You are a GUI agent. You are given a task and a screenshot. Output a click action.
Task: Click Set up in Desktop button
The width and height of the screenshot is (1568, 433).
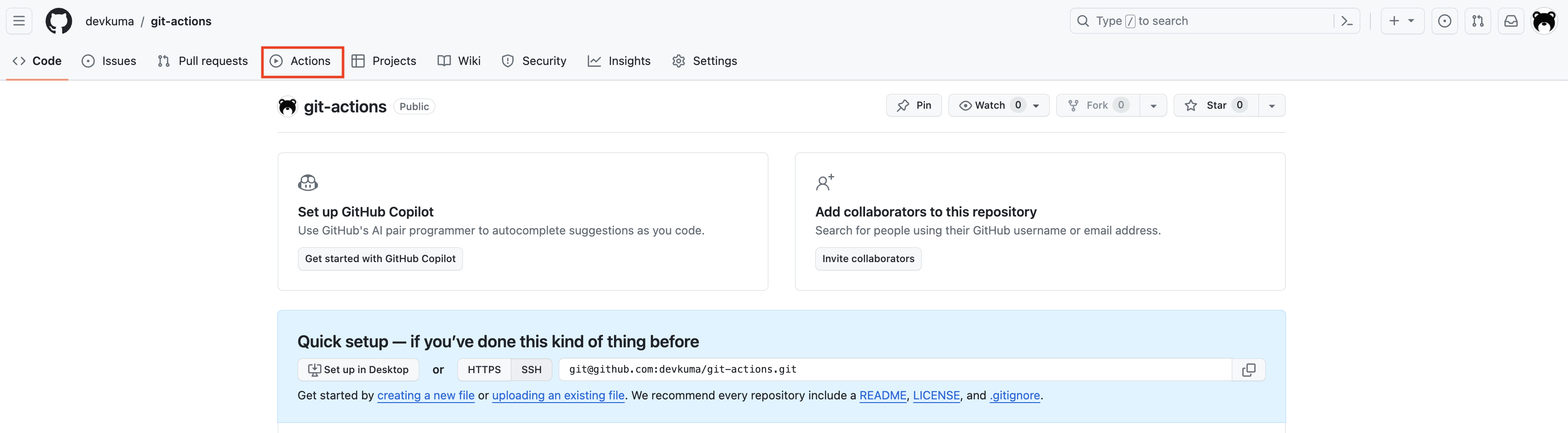pyautogui.click(x=358, y=370)
